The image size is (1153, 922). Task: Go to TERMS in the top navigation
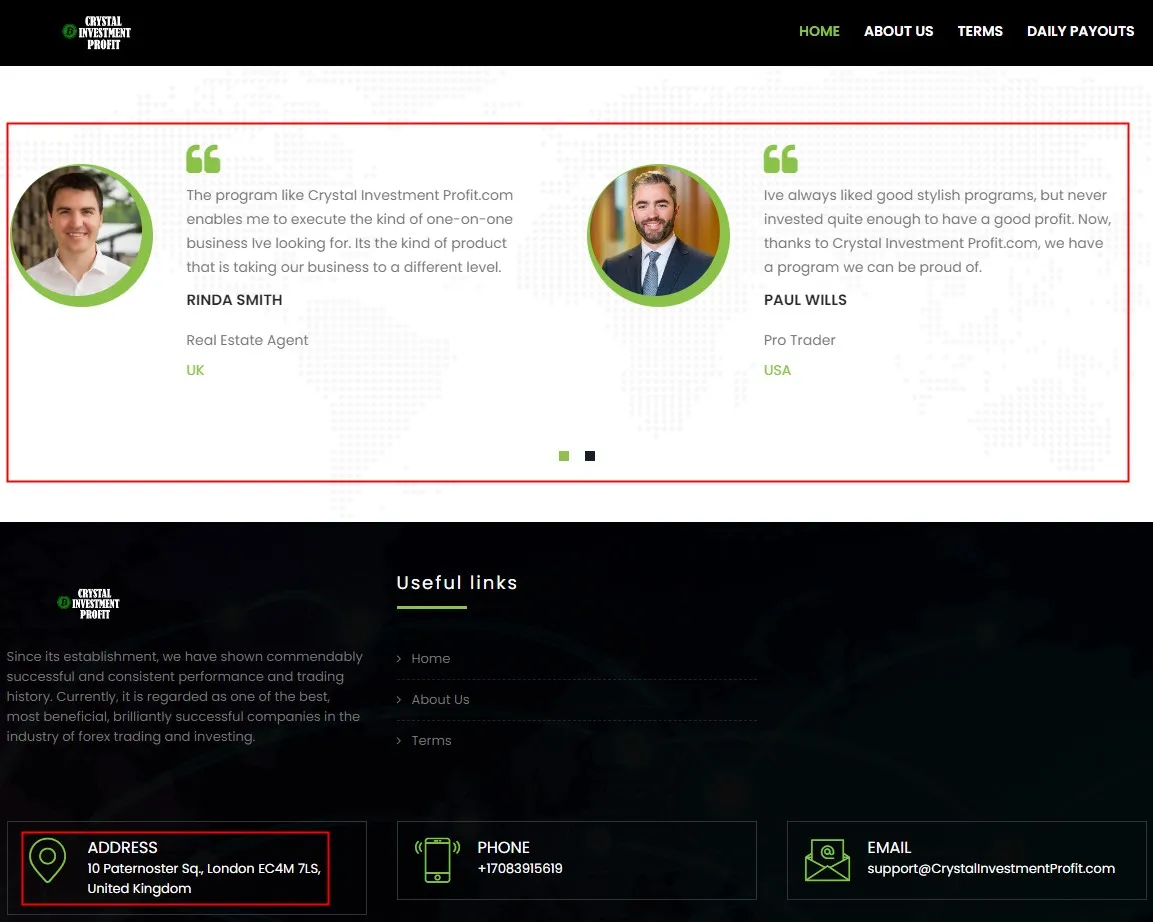(980, 32)
